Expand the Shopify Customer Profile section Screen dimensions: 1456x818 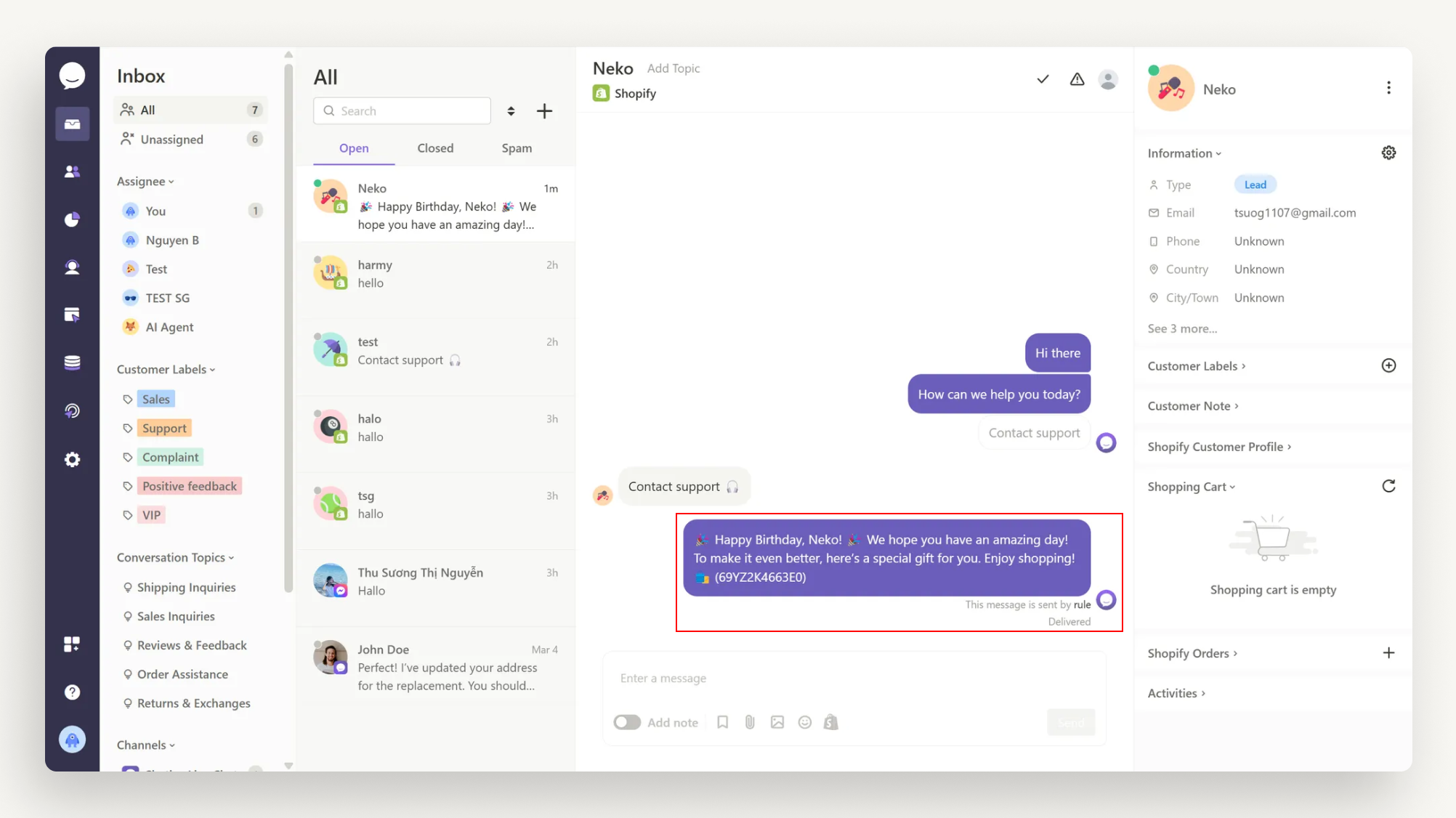(x=1219, y=447)
